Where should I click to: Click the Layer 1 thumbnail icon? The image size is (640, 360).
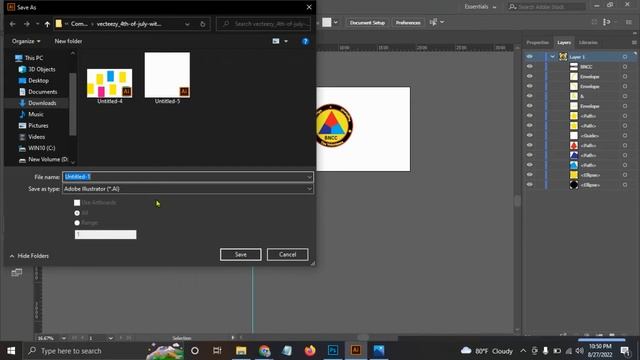point(563,57)
